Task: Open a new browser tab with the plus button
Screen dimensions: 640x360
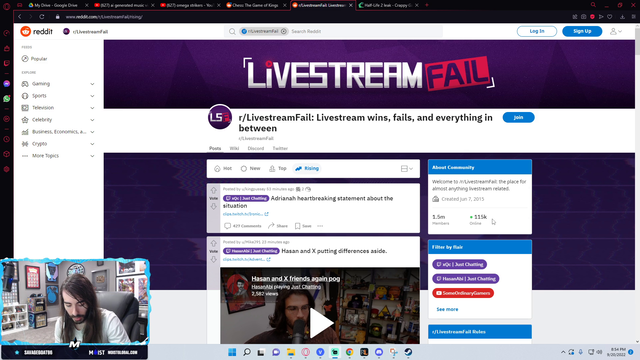Action: [427, 5]
